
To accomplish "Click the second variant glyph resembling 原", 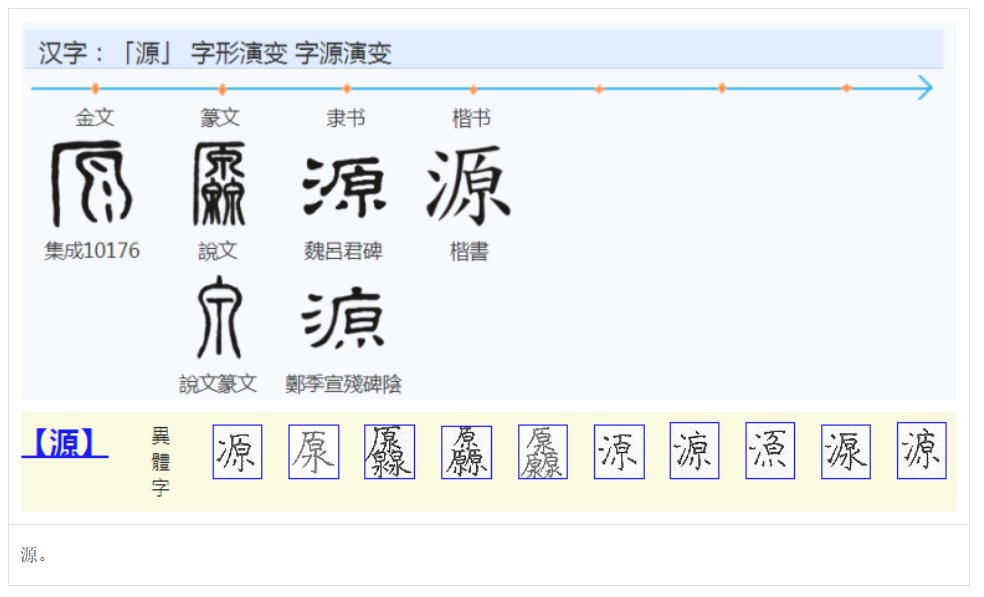I will (314, 452).
